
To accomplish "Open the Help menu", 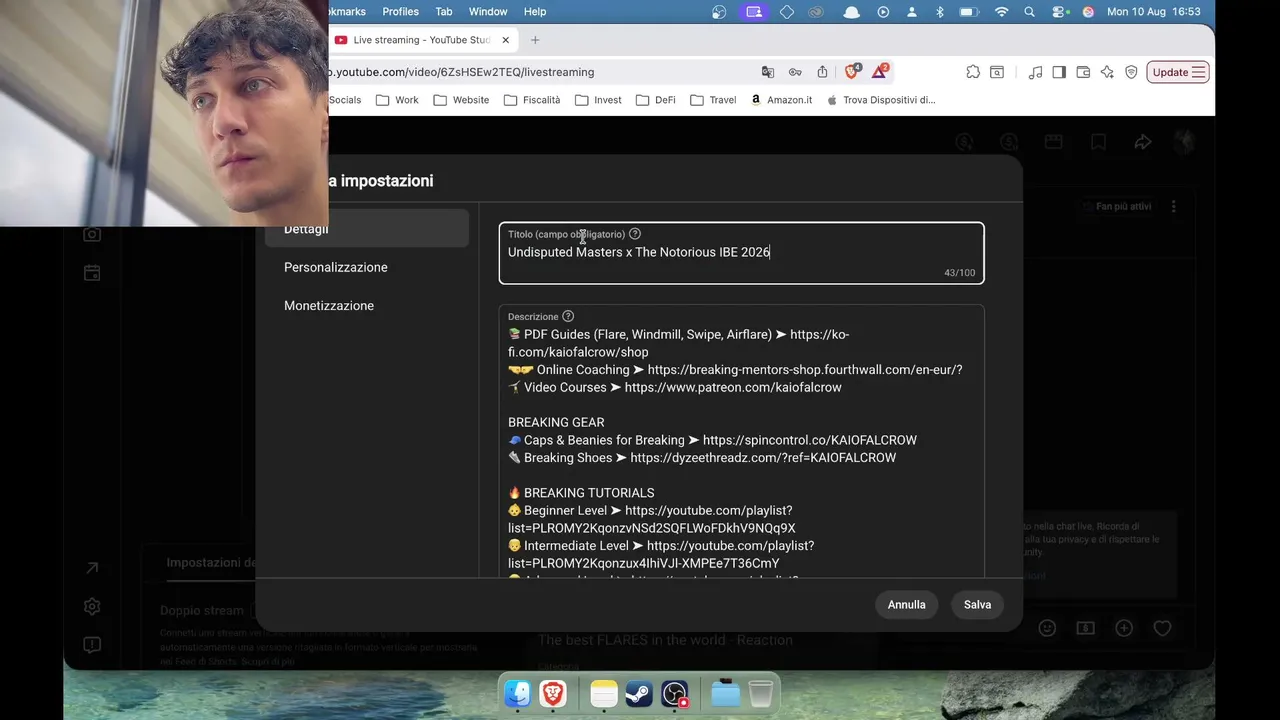I will [x=535, y=12].
